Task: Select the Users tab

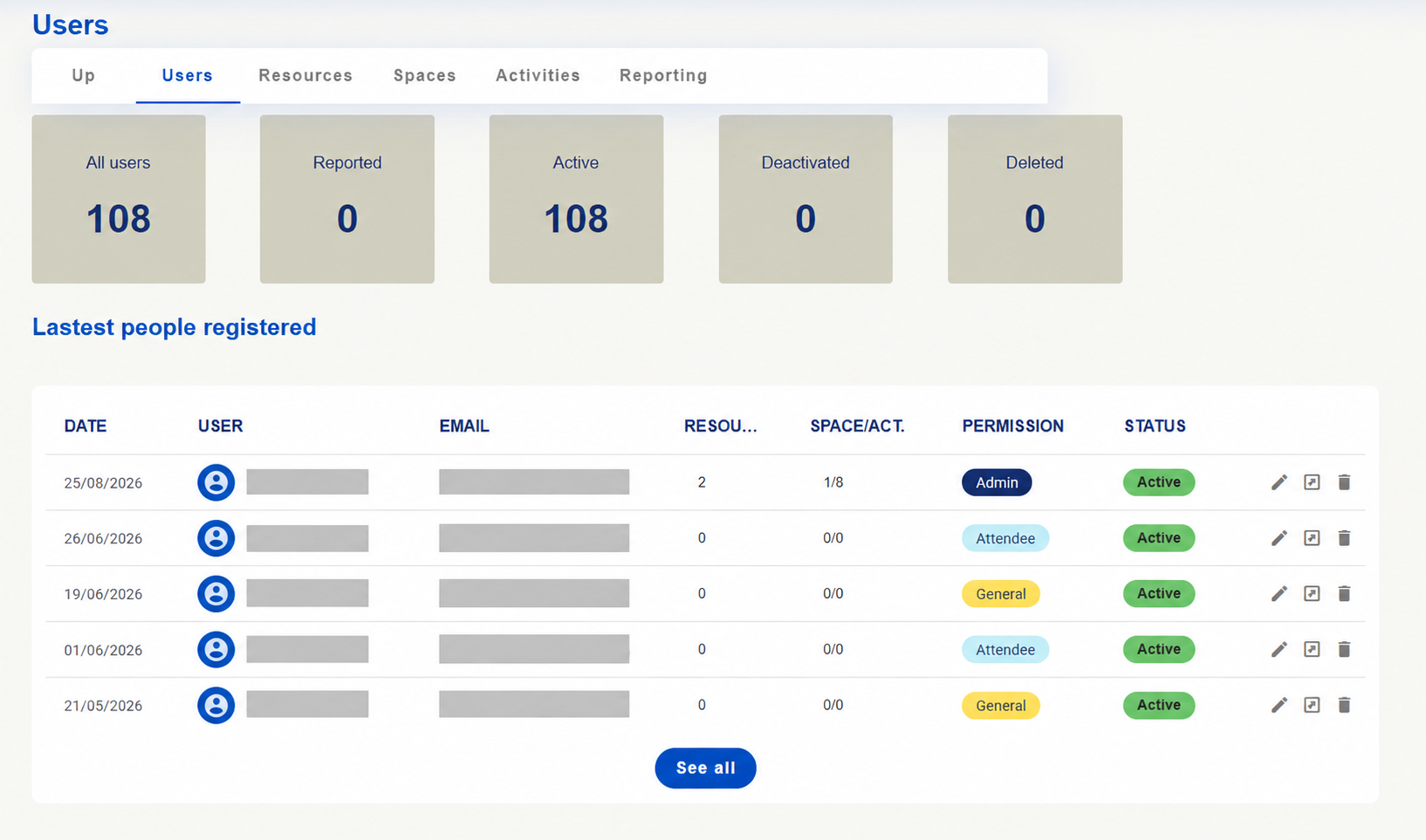Action: [188, 76]
